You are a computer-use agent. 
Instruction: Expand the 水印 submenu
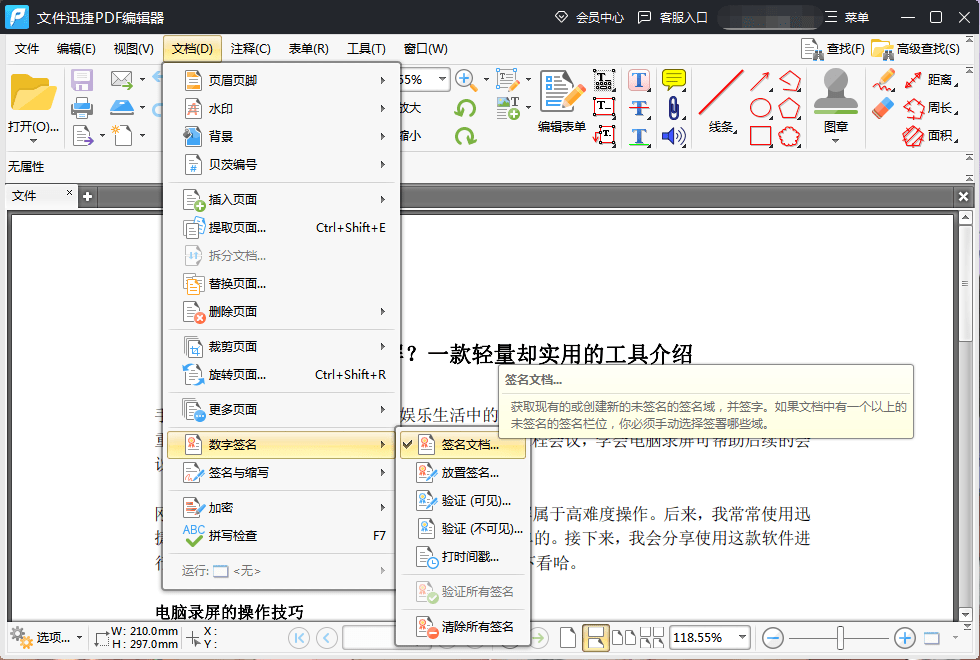click(x=281, y=108)
